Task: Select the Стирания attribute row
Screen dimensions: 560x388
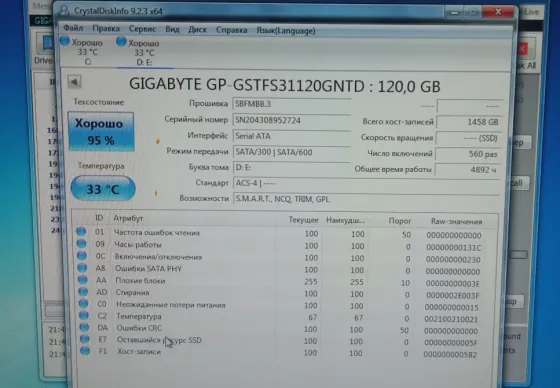Action: (284, 294)
